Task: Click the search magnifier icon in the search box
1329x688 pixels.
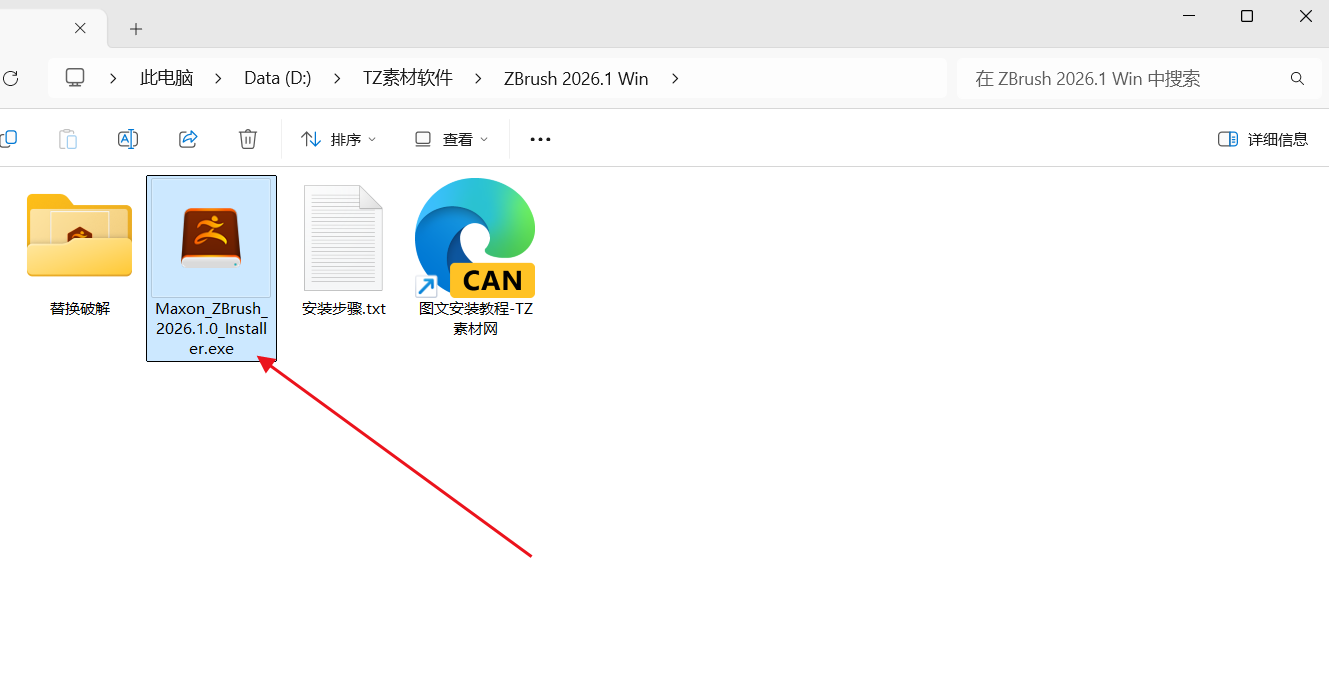Action: pos(1296,78)
